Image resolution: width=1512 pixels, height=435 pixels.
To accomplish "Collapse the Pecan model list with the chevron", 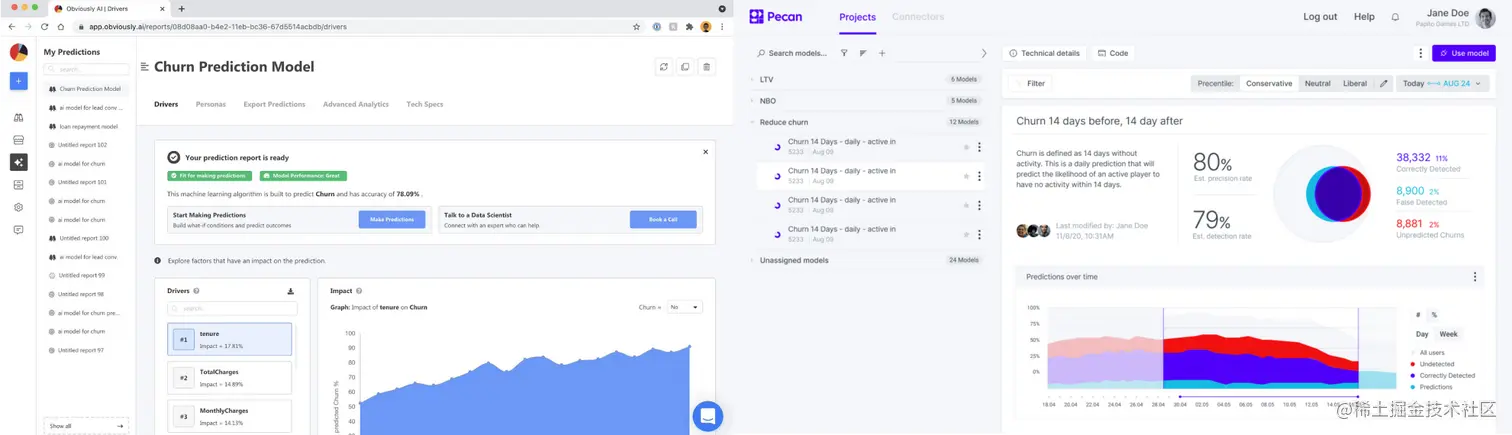I will pyautogui.click(x=984, y=53).
